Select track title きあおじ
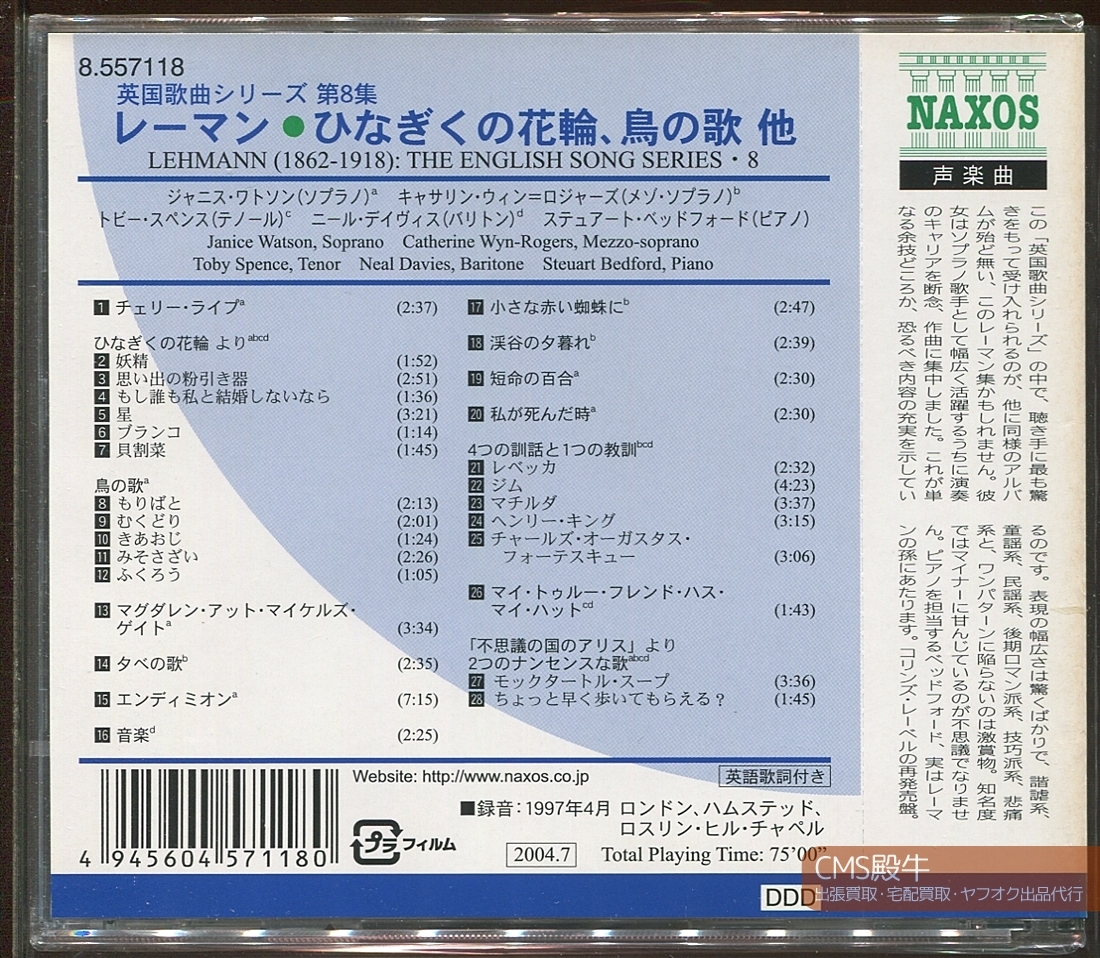This screenshot has width=1100, height=958. point(149,539)
